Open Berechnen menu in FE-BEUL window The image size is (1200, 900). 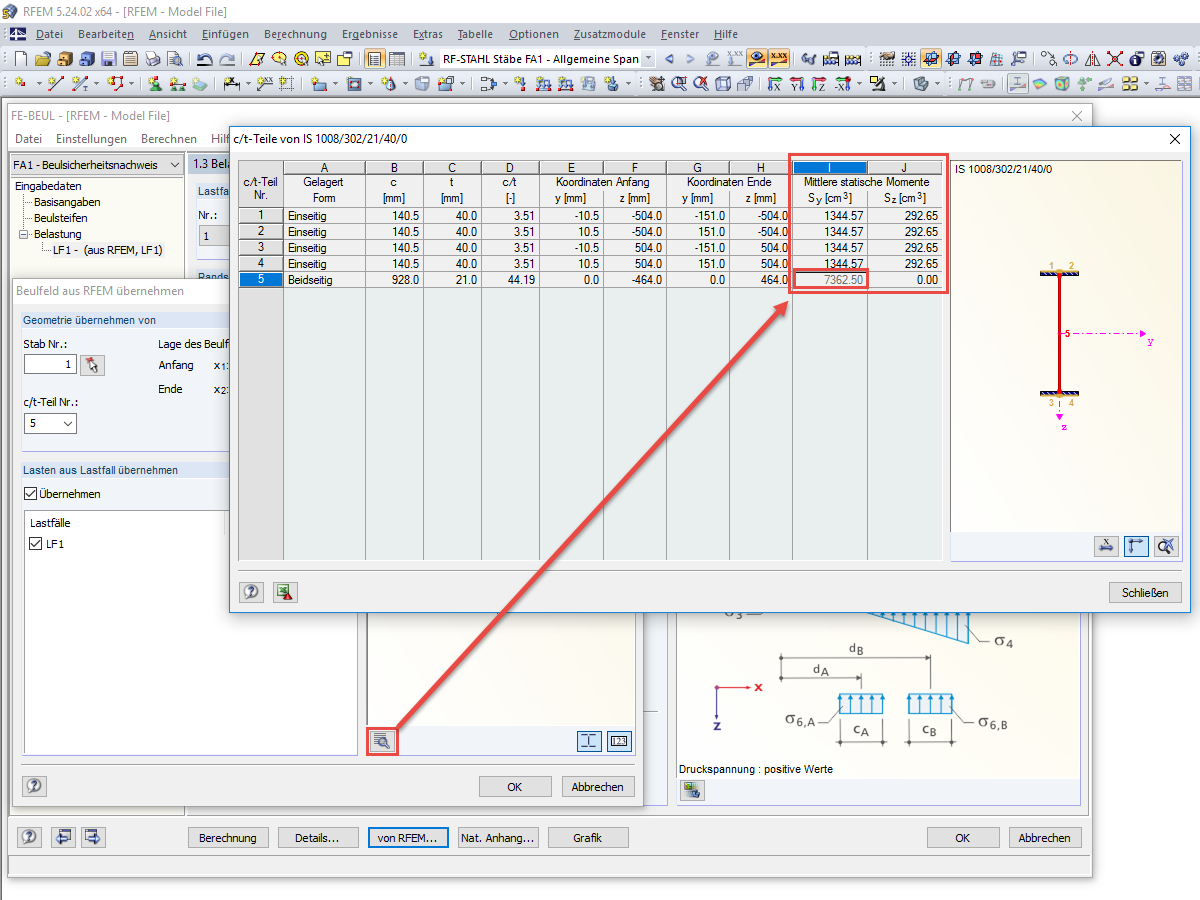(169, 139)
